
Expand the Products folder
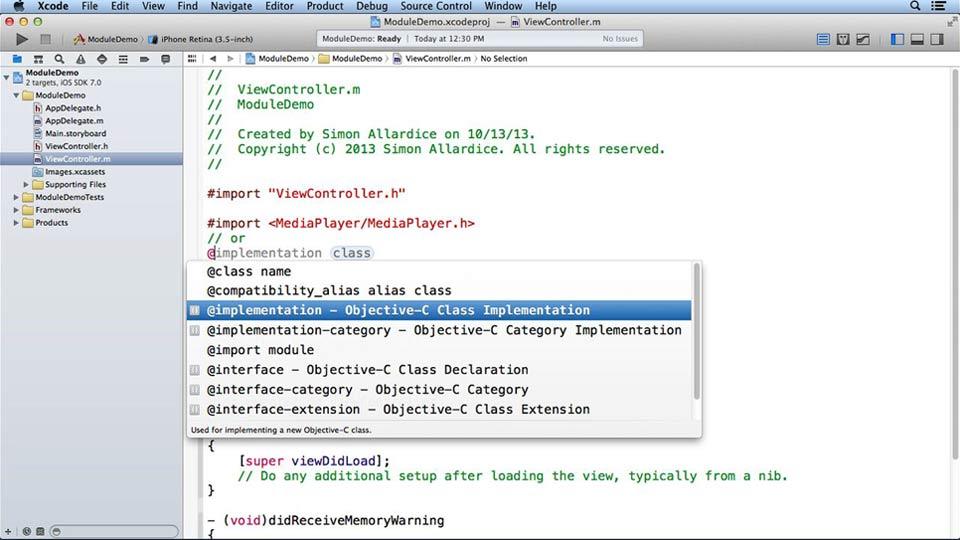point(17,223)
